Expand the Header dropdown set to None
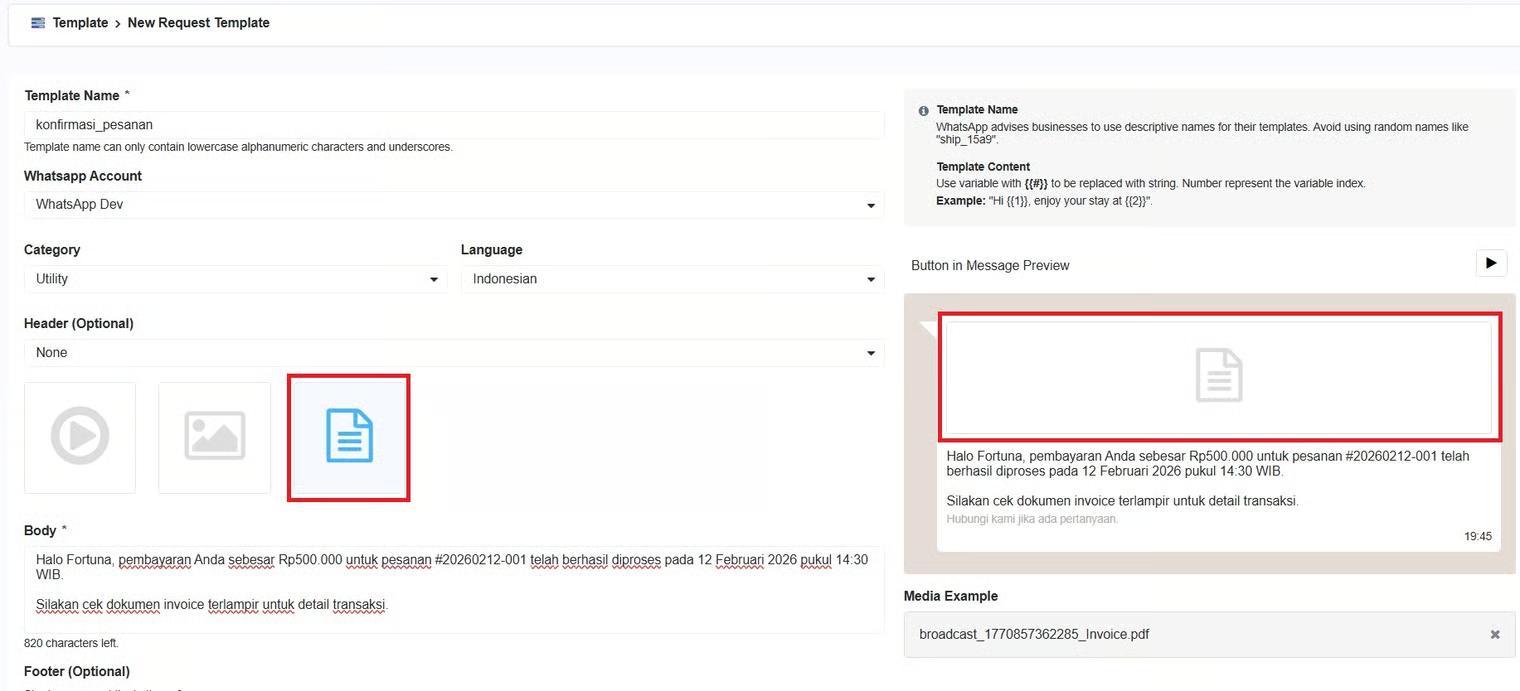This screenshot has width=1520, height=691. [453, 352]
